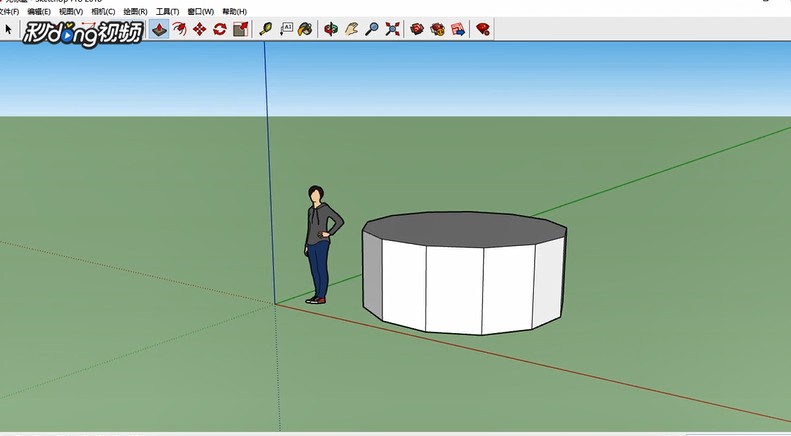Viewport: 791px width, 436px height.
Task: Click the Send to LayOut icon
Action: click(458, 29)
